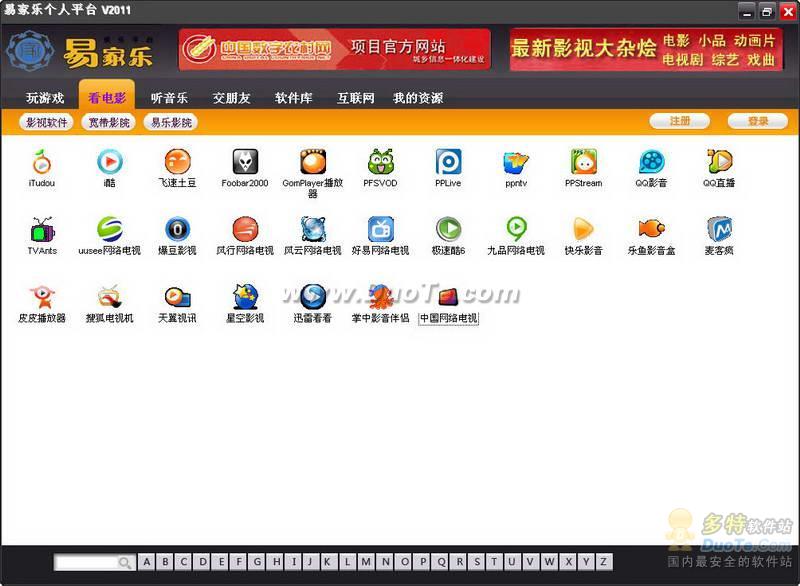Filter by letter P
Image resolution: width=800 pixels, height=586 pixels.
(423, 562)
